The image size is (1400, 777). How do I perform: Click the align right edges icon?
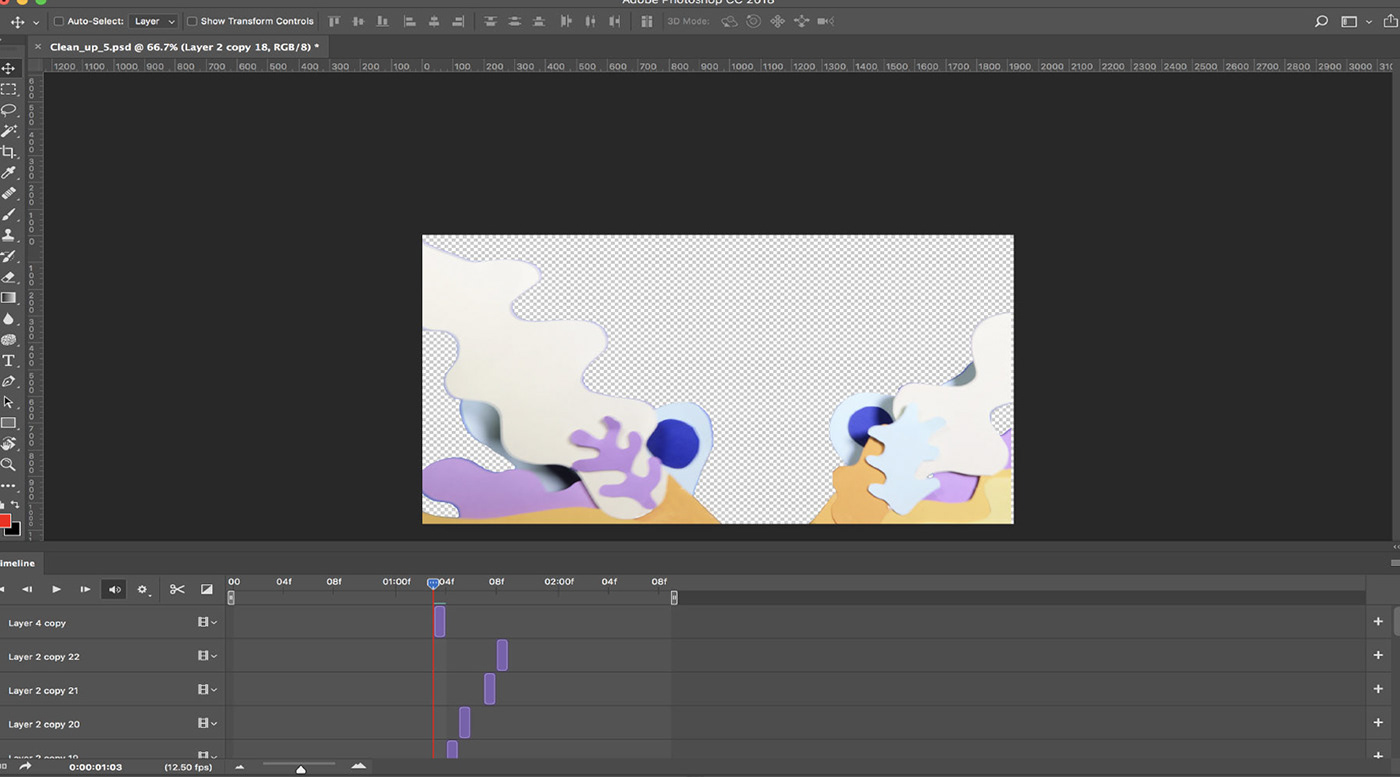458,21
